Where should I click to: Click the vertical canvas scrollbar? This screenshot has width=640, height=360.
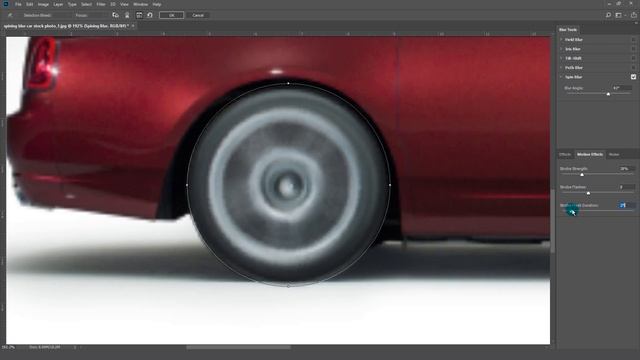[553, 221]
